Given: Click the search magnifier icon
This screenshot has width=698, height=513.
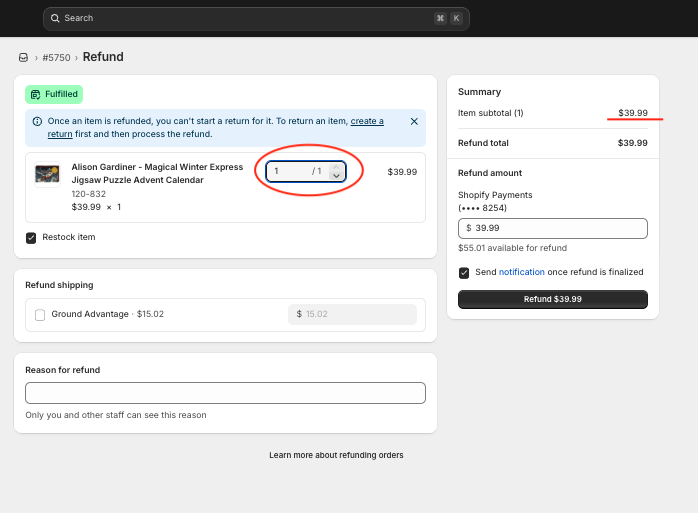Looking at the screenshot, I should point(55,18).
